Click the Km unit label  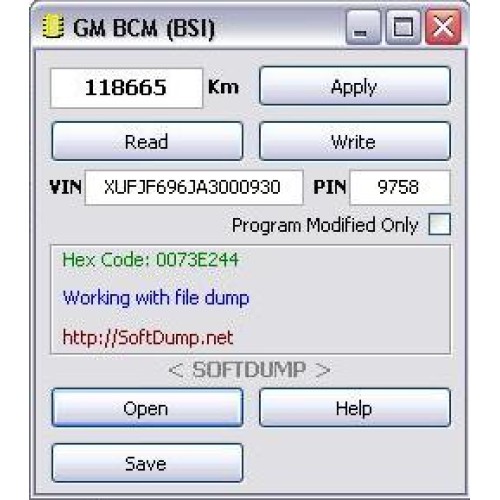click(223, 87)
